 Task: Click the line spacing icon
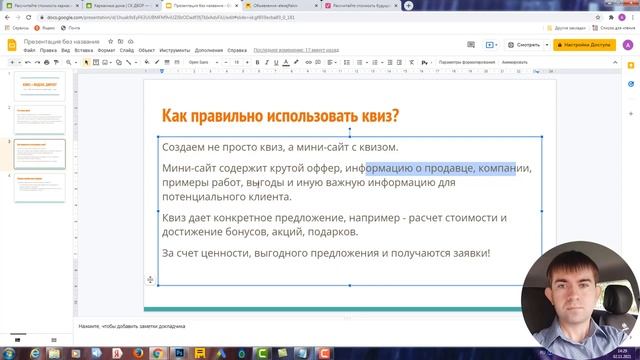(347, 62)
